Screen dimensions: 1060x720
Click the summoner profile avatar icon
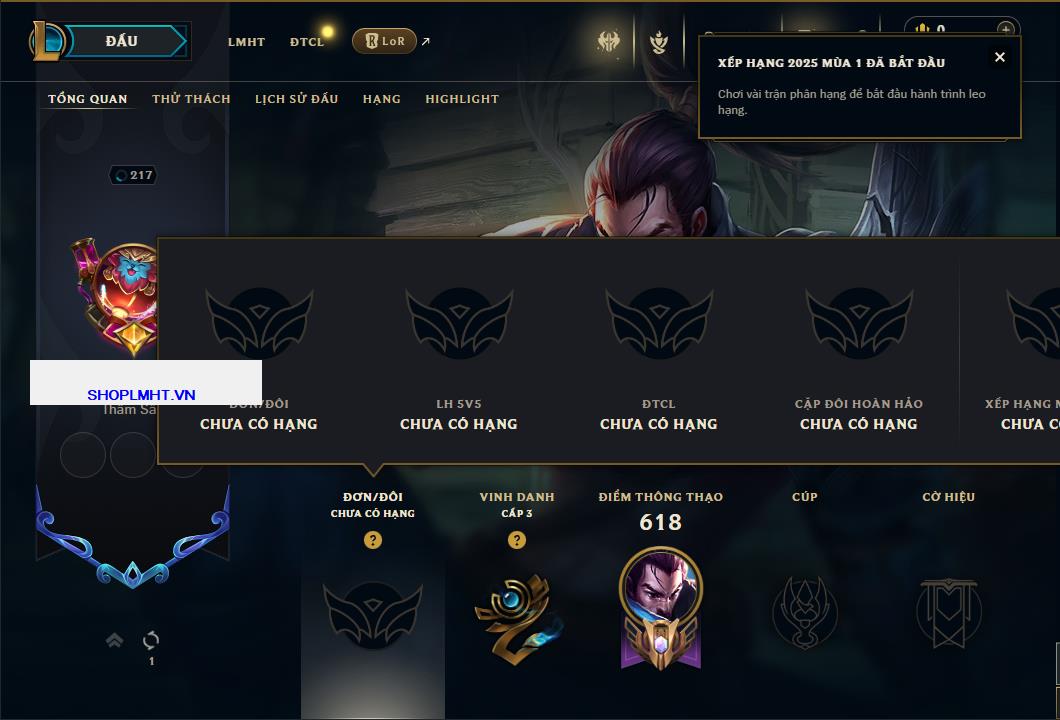tap(116, 295)
